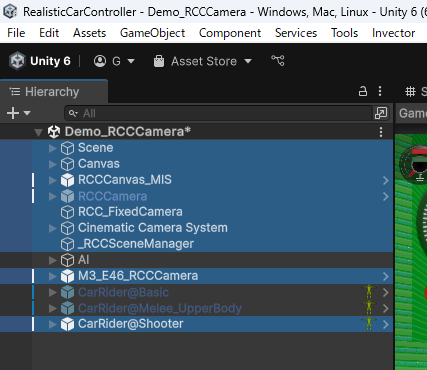Open RCCCanvas_MIS prefab via arrow
This screenshot has width=427, height=370.
coord(386,180)
